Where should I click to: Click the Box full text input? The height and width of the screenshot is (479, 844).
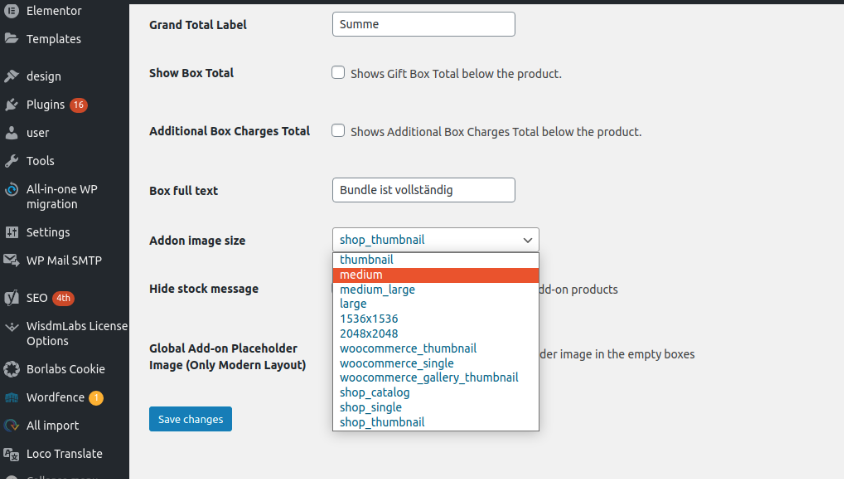423,190
